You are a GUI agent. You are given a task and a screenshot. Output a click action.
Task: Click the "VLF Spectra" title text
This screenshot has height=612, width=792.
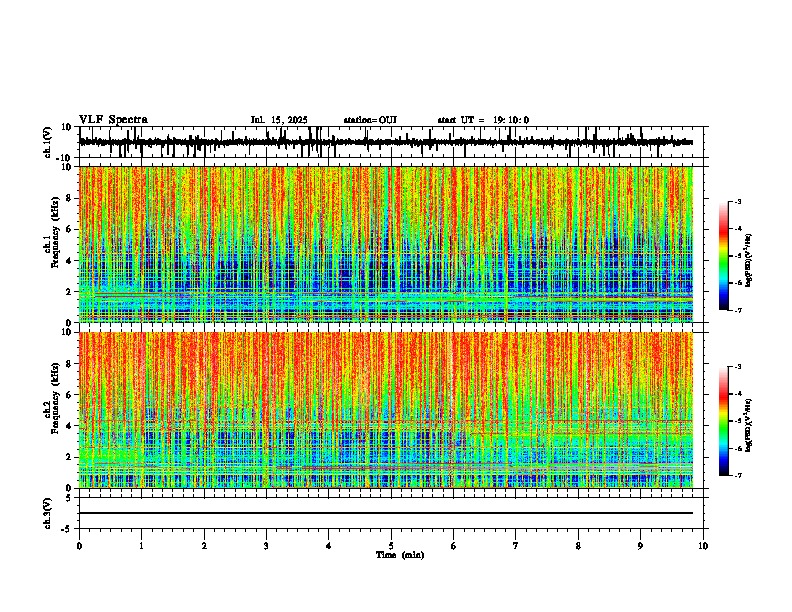[x=113, y=120]
